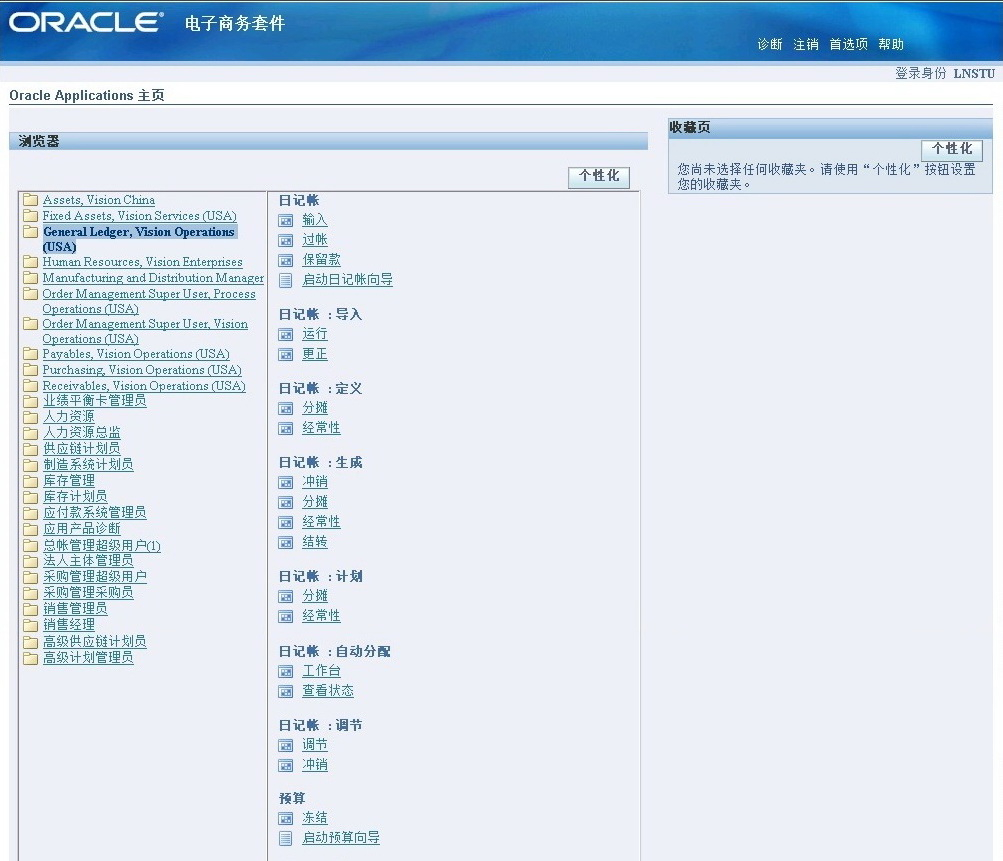Click the 日记帐：自动分配 section heading
This screenshot has width=1003, height=861.
pyautogui.click(x=335, y=652)
